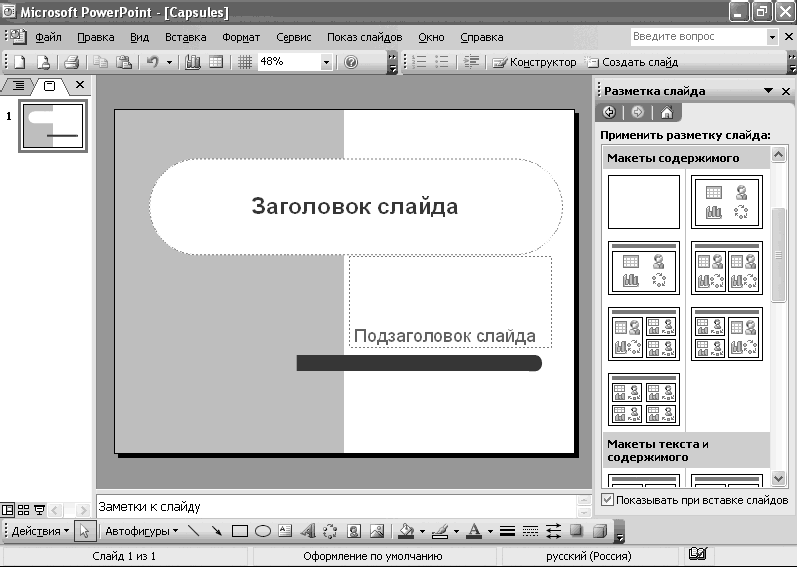Viewport: 797px width, 567px height.
Task: Close the slides thumbnail pane
Action: (80, 85)
